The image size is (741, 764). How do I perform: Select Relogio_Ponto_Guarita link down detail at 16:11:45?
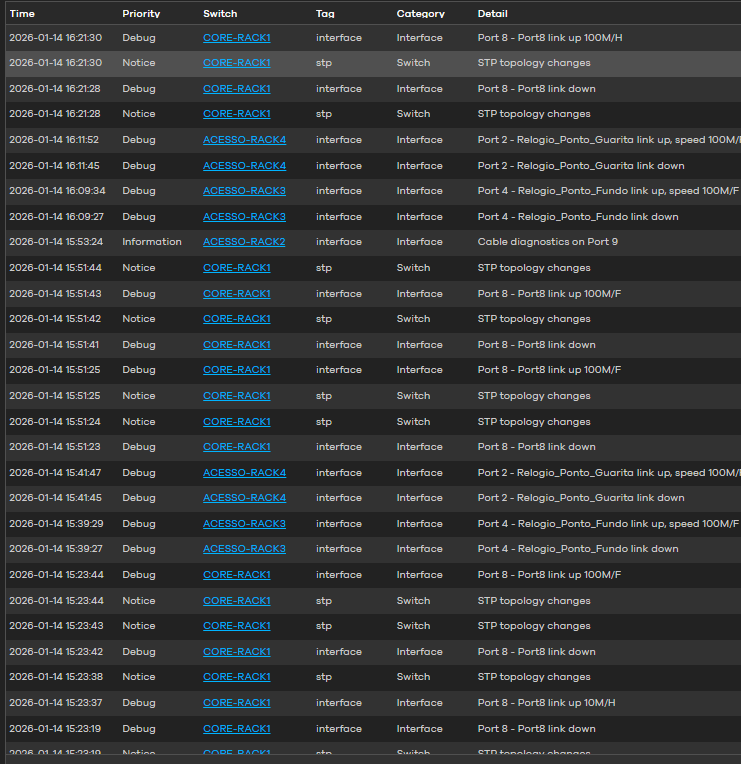(581, 166)
